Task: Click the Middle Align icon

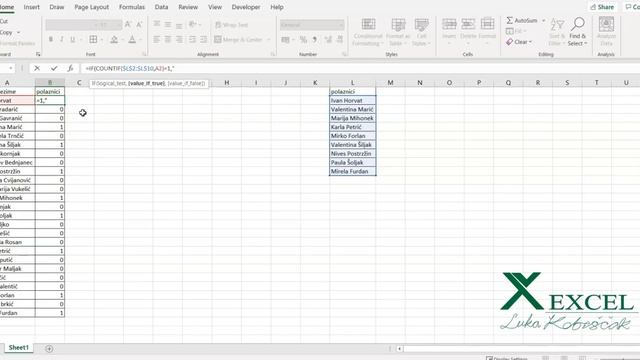Action: tap(168, 24)
